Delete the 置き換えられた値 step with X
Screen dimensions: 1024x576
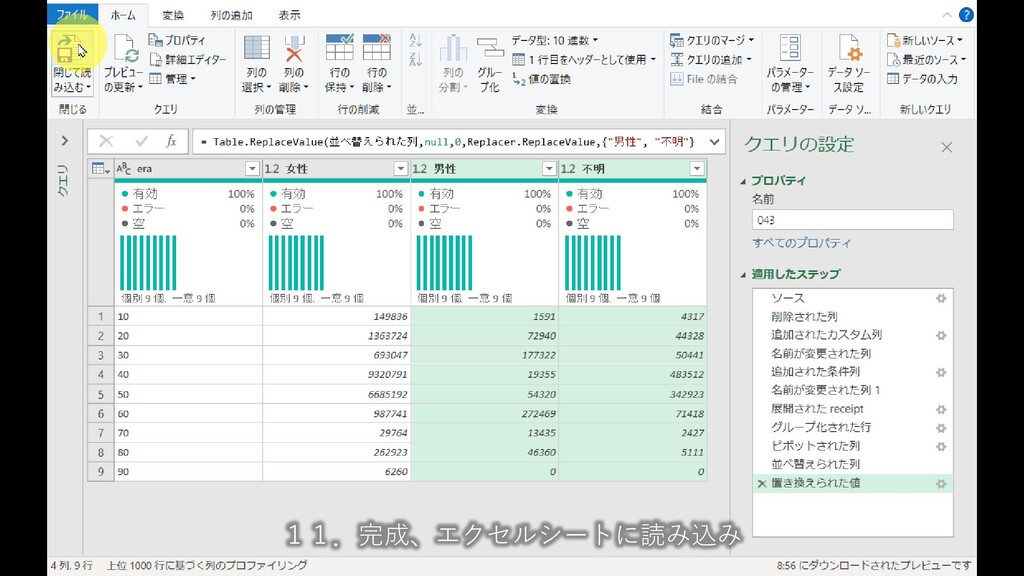pos(762,483)
